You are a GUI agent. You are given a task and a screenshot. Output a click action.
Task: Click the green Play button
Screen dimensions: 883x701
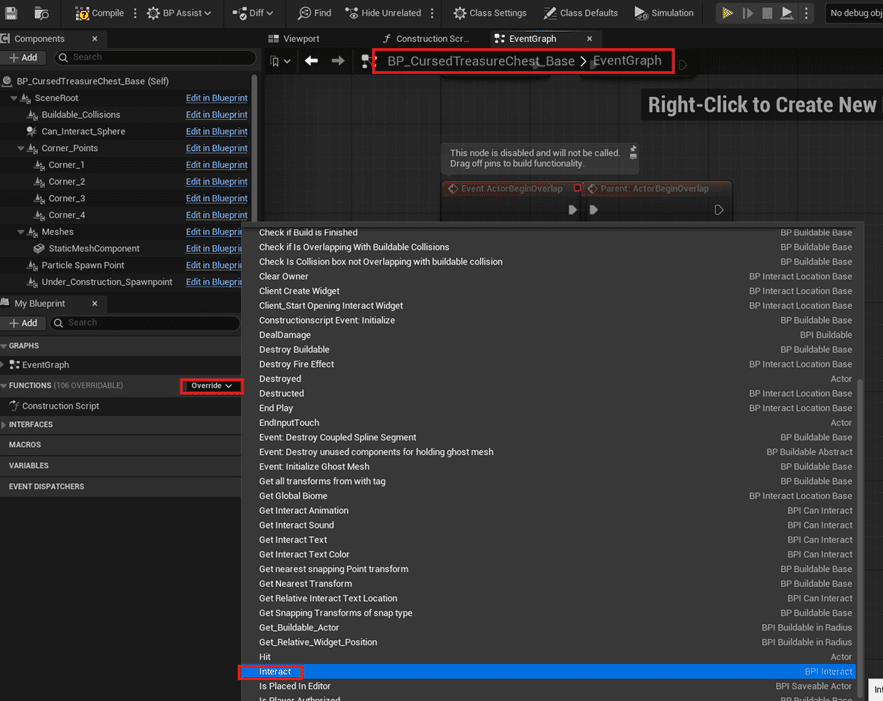(x=728, y=12)
